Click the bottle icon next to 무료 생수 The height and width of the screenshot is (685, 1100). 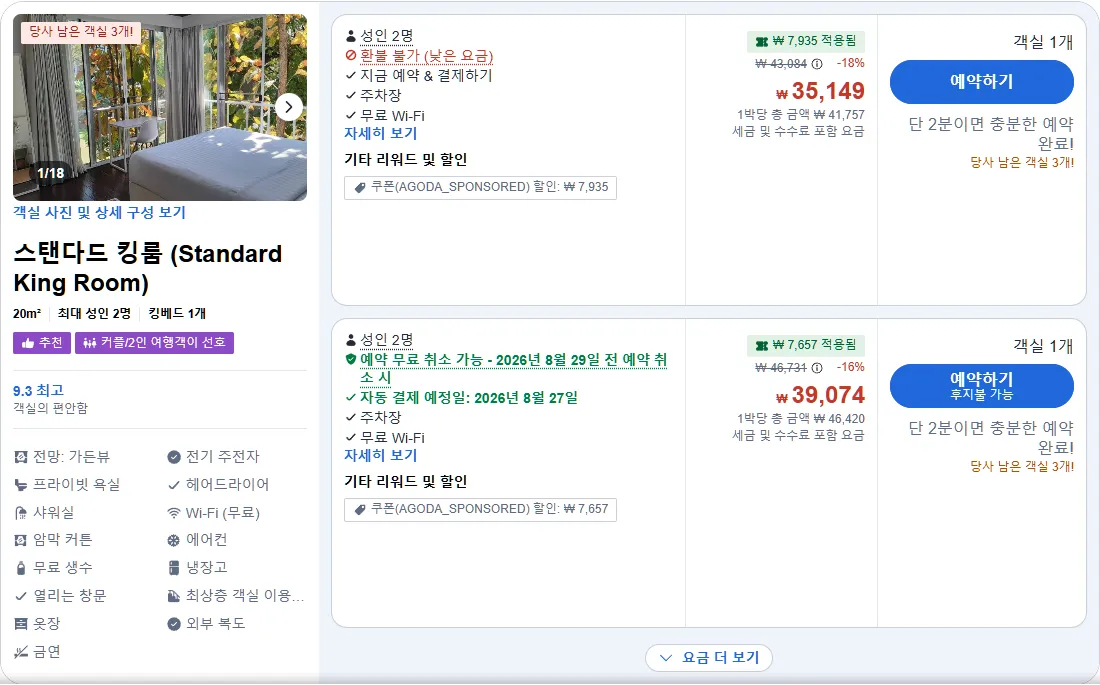[x=21, y=568]
